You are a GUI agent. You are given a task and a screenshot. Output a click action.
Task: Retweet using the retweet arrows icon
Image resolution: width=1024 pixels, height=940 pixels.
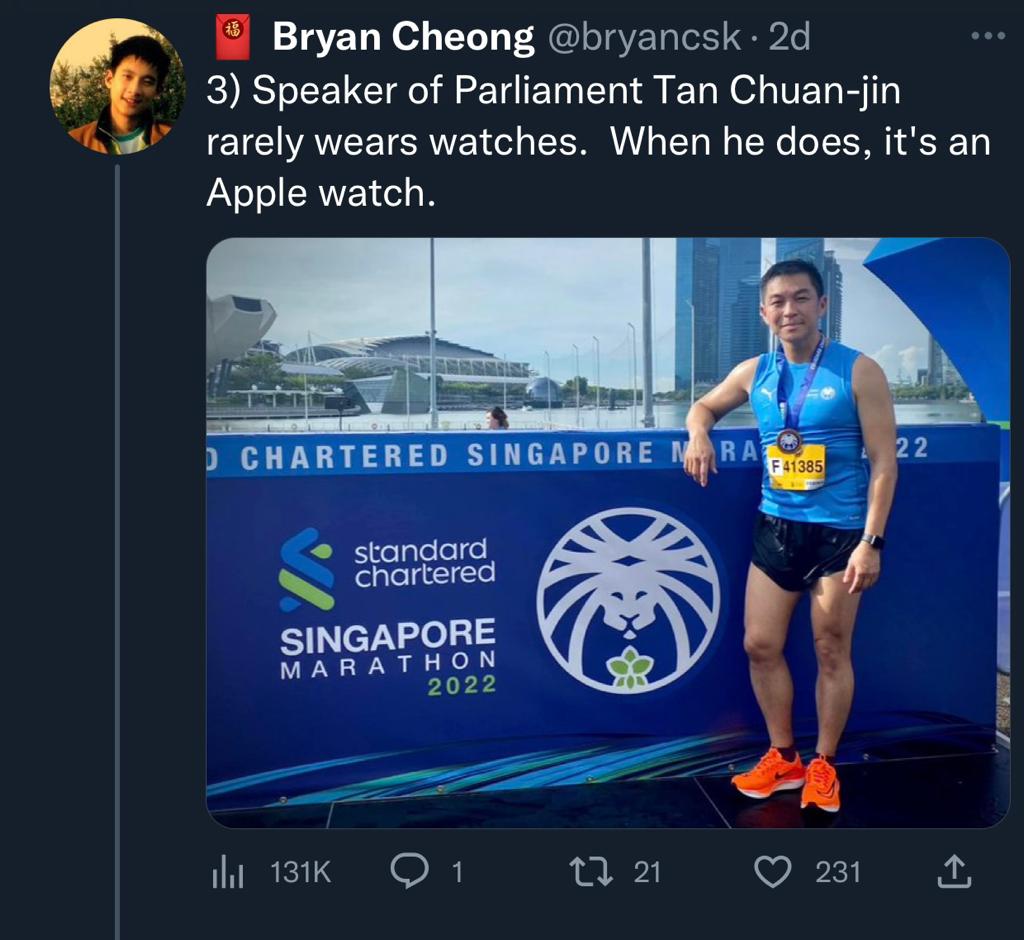pos(591,872)
